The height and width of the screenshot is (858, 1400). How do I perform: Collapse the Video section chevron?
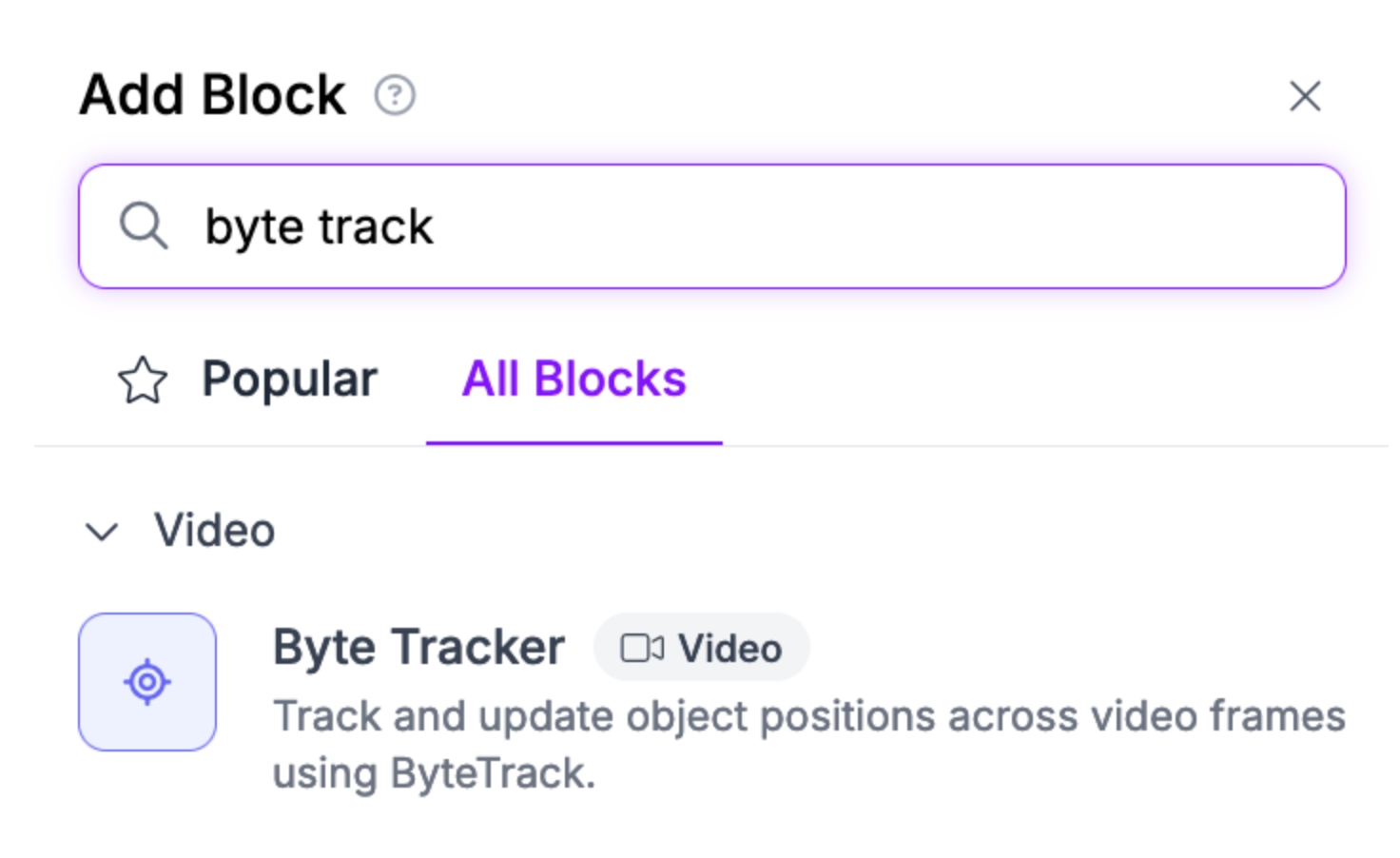[102, 531]
